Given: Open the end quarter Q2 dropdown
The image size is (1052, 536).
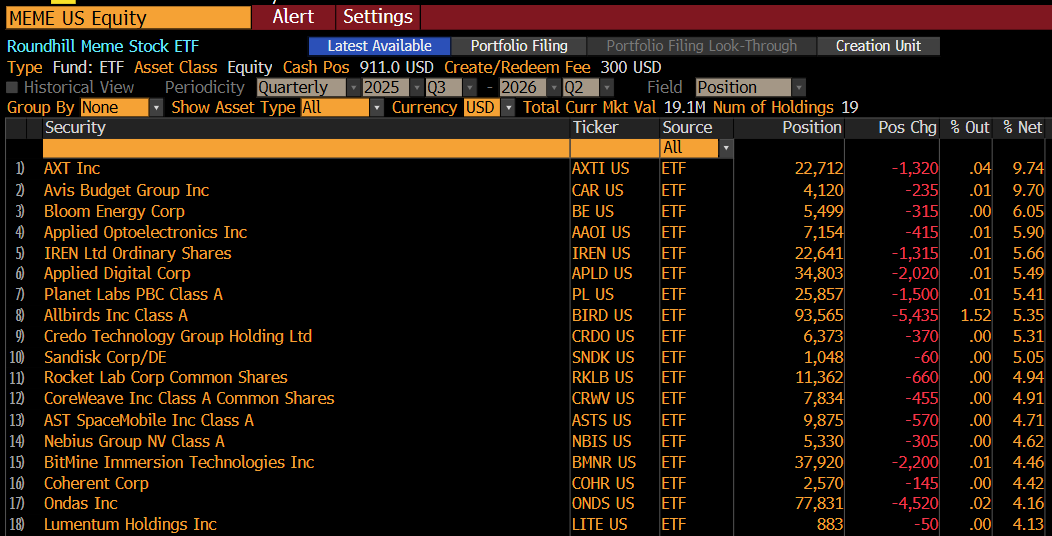Looking at the screenshot, I should click(x=588, y=87).
